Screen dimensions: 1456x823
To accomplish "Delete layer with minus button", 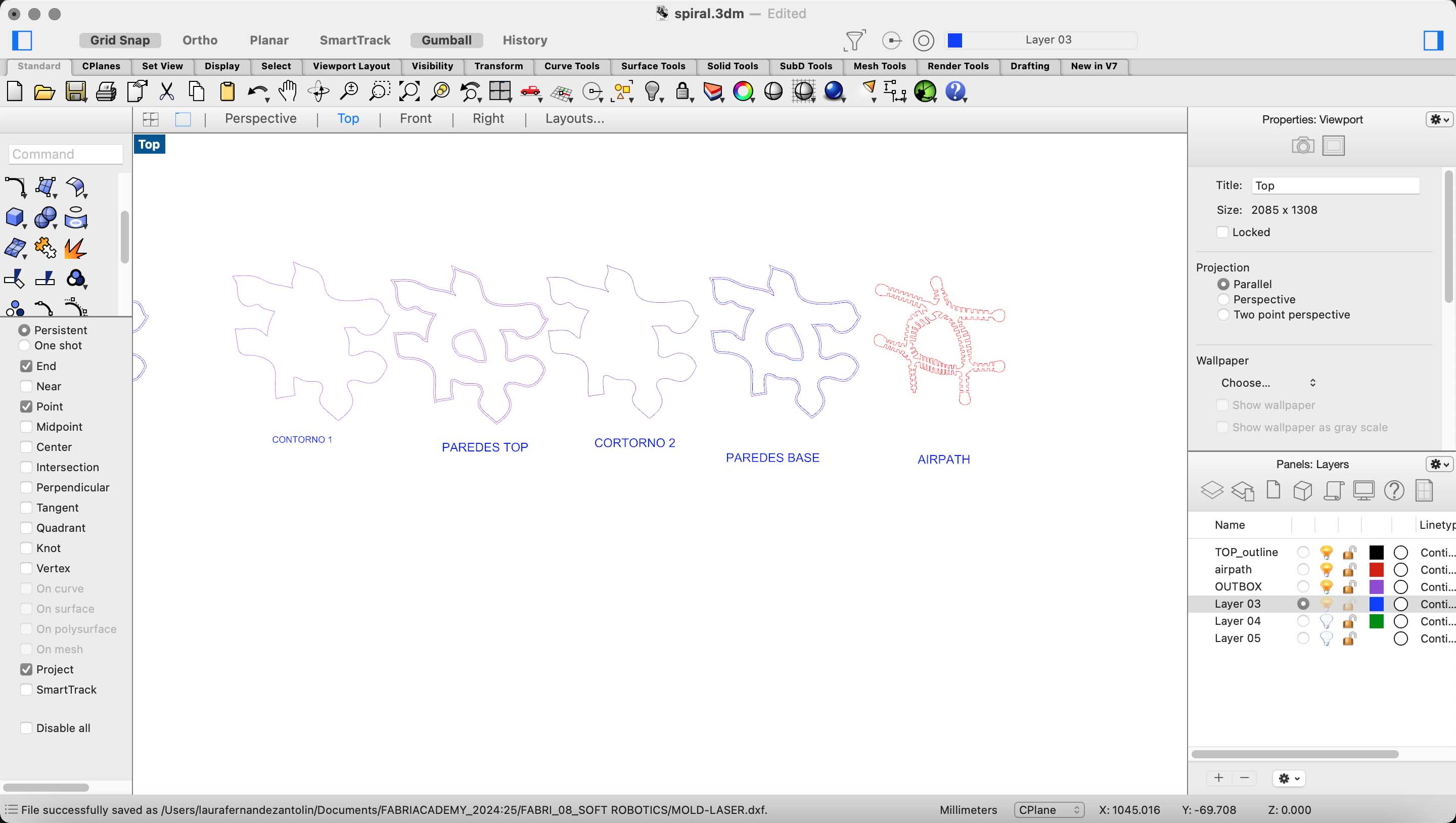I will (1245, 779).
